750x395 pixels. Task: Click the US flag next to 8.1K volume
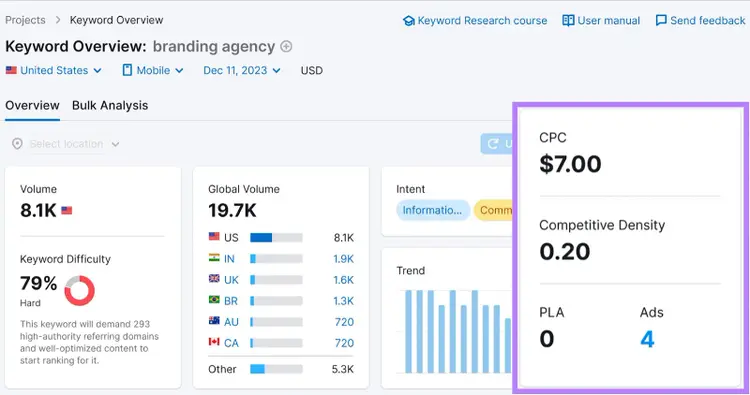[x=66, y=210]
